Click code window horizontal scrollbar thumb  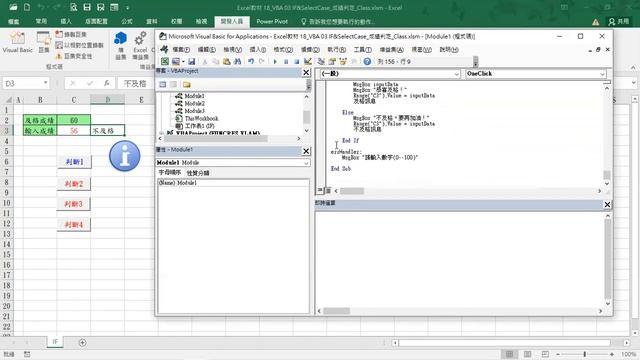[352, 191]
